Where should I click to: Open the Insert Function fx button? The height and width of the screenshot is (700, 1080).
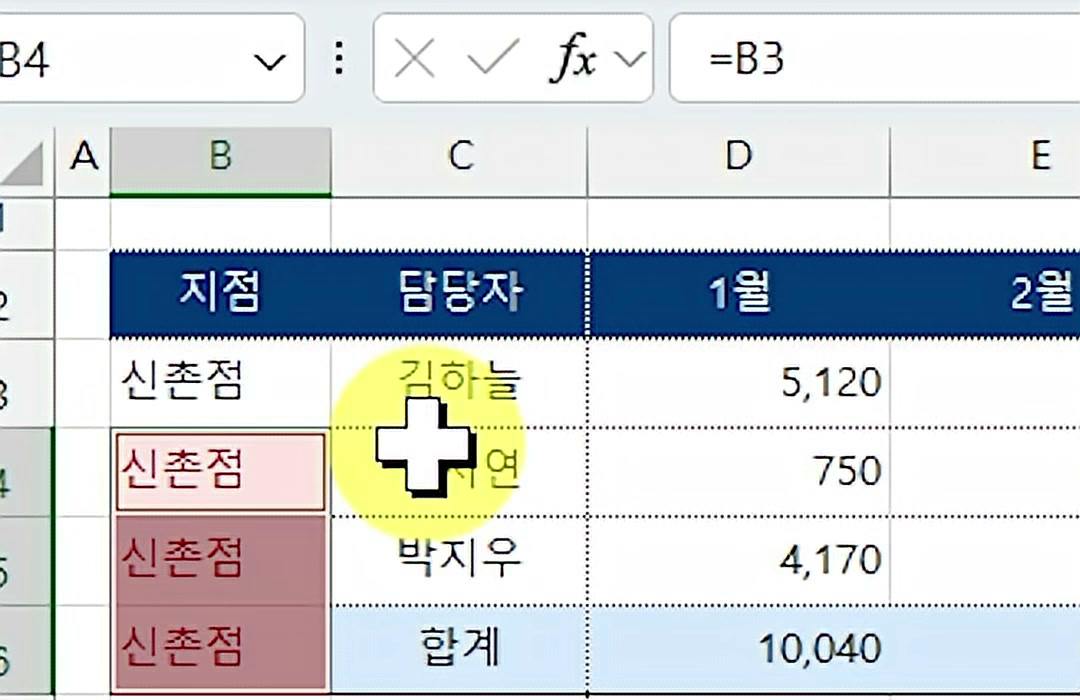pos(572,58)
